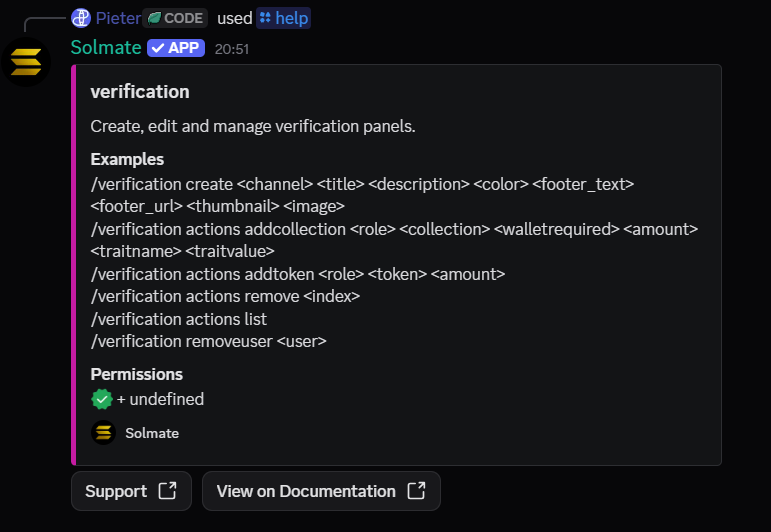Click the Solmate text in embed footer
Viewport: 771px width, 532px height.
152,433
